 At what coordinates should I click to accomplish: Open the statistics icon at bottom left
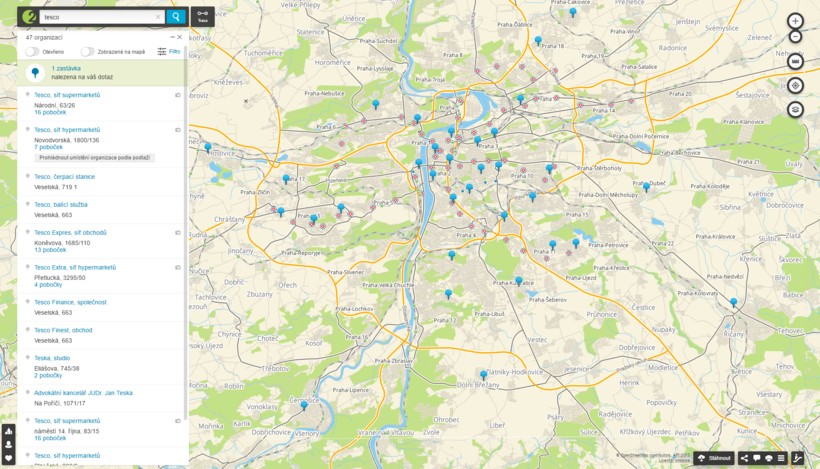coord(8,431)
